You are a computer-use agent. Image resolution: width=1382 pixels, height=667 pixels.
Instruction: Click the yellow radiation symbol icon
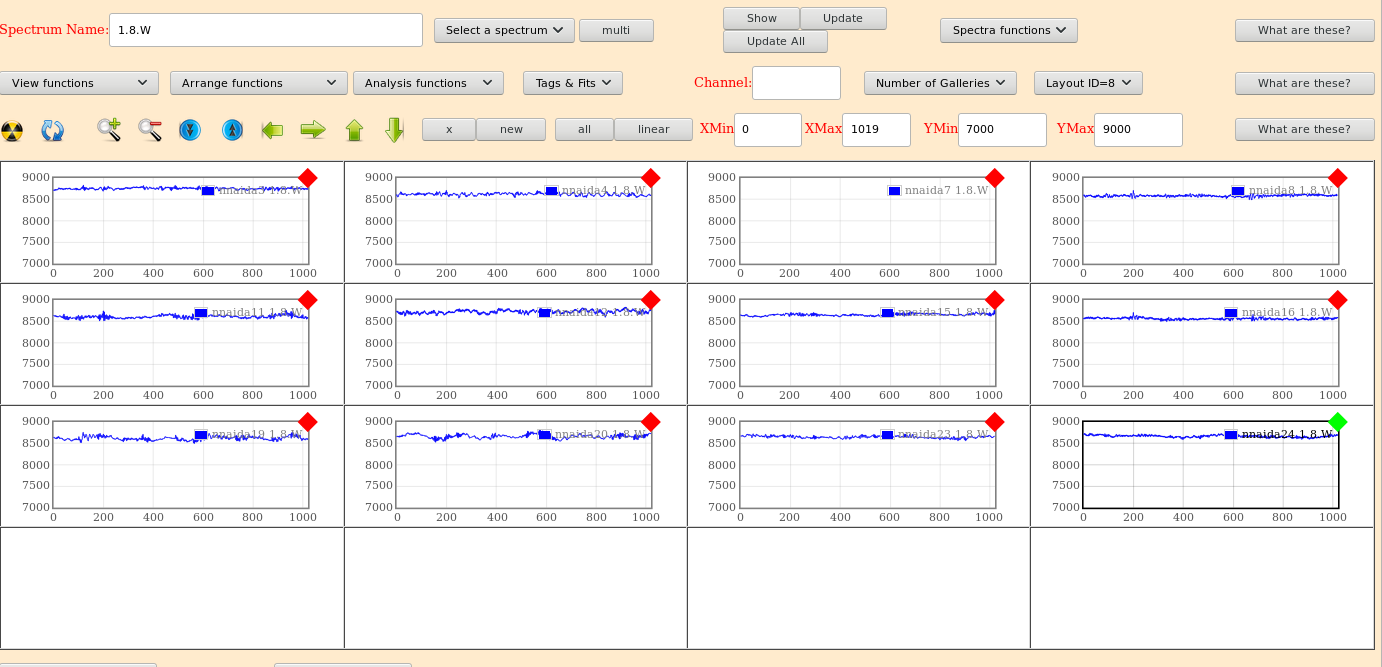[x=12, y=130]
